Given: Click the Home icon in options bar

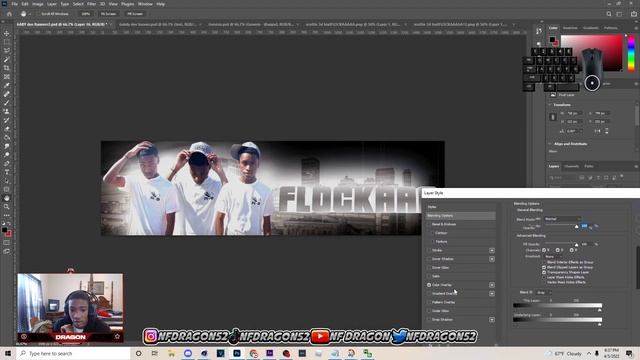Looking at the screenshot, I should tap(9, 14).
